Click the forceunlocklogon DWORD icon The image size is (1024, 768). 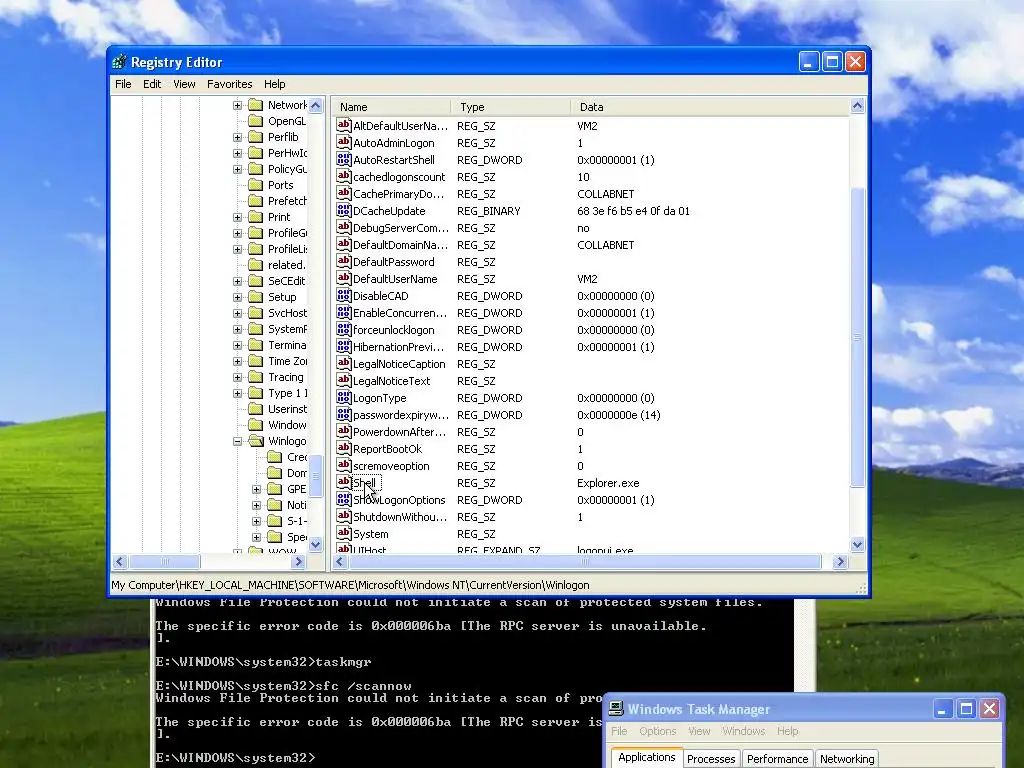point(344,329)
